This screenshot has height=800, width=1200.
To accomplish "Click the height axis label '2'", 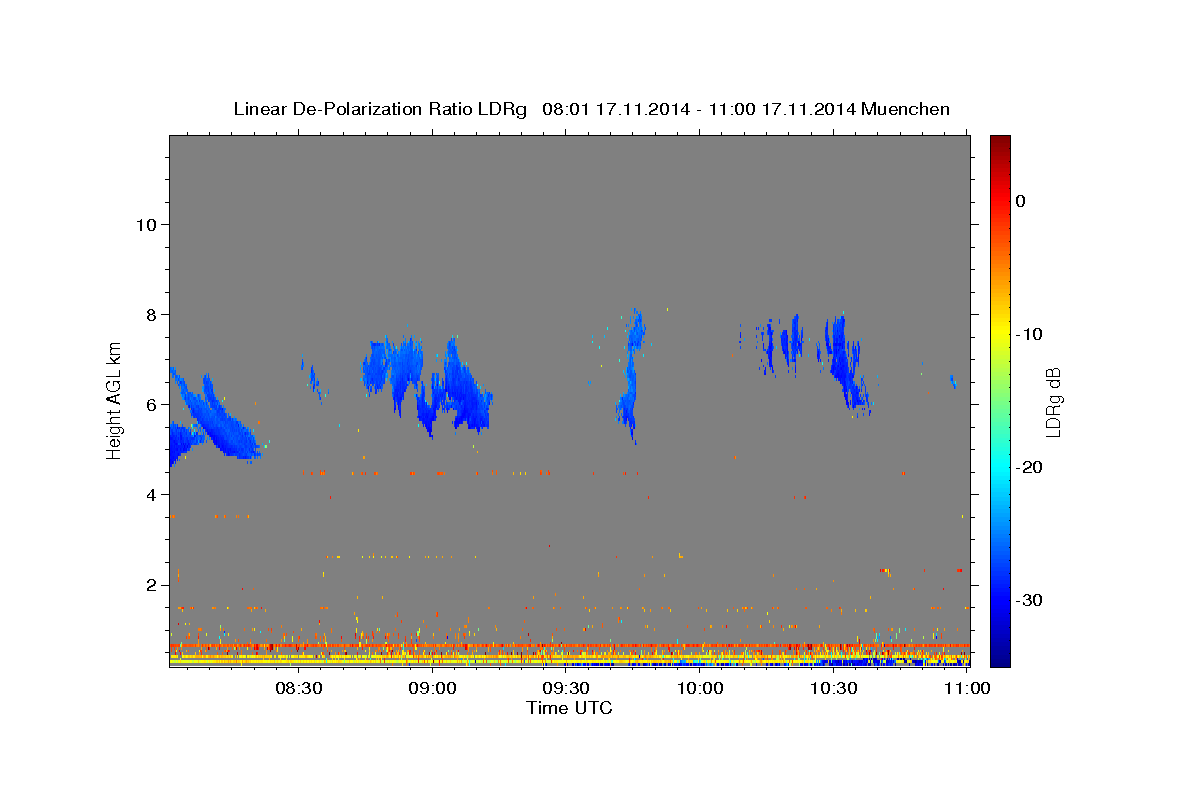I will pos(150,584).
